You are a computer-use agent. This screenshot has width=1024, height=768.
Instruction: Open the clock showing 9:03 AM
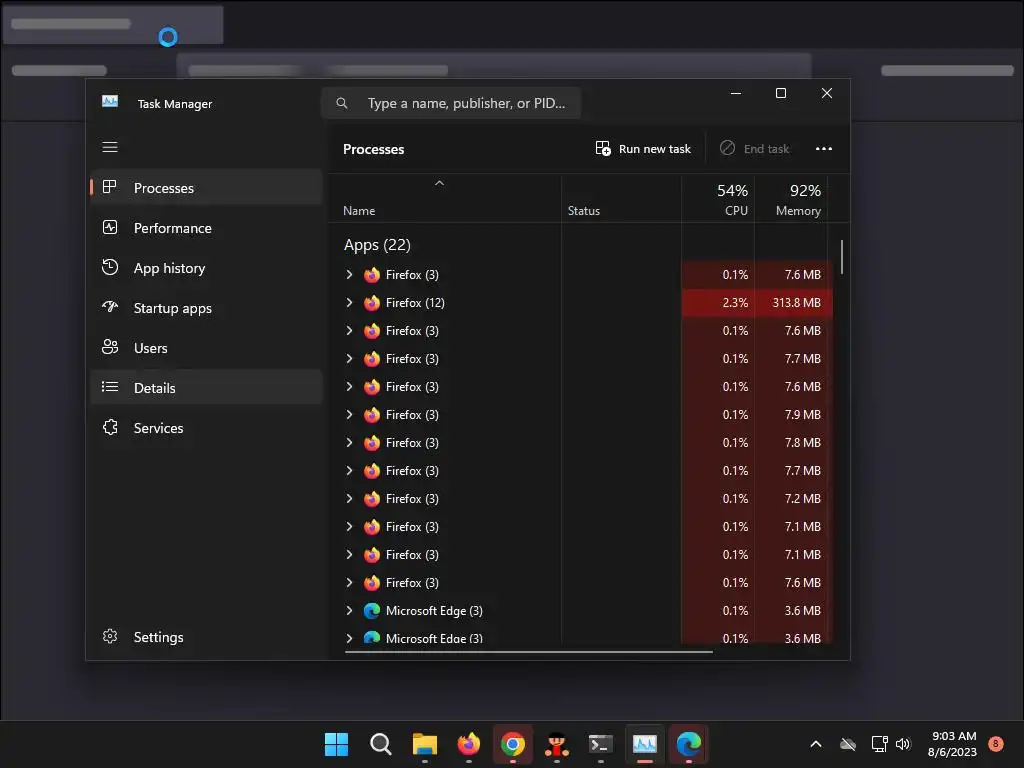953,744
